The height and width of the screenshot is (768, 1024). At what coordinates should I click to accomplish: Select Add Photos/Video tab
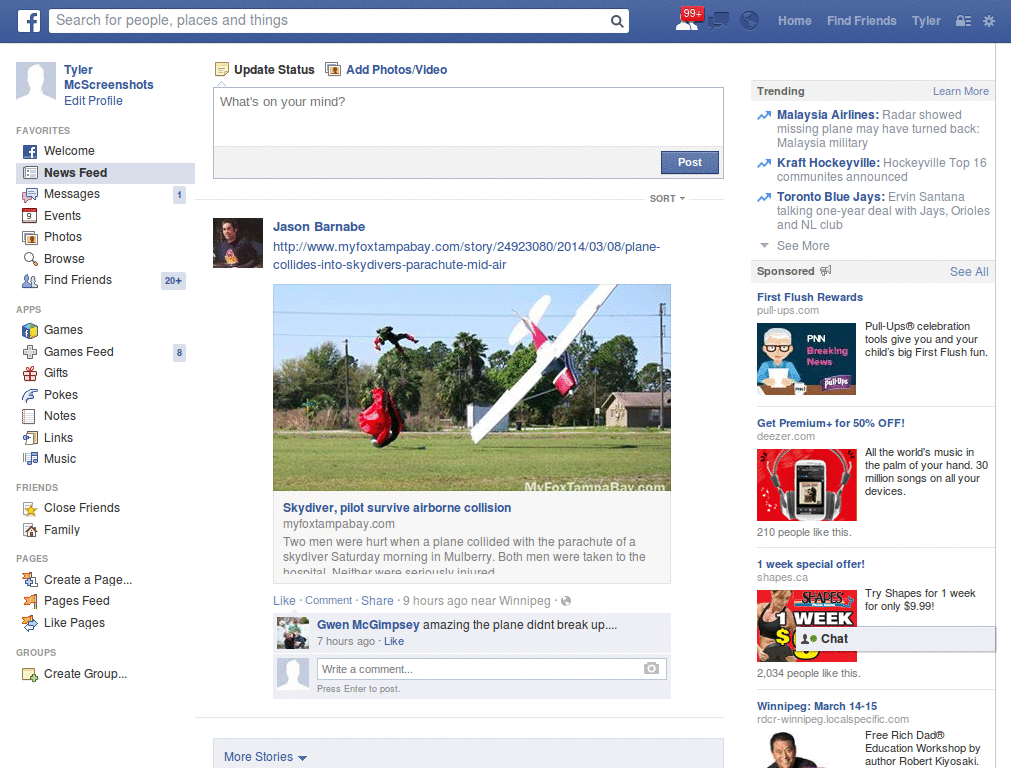pyautogui.click(x=387, y=70)
